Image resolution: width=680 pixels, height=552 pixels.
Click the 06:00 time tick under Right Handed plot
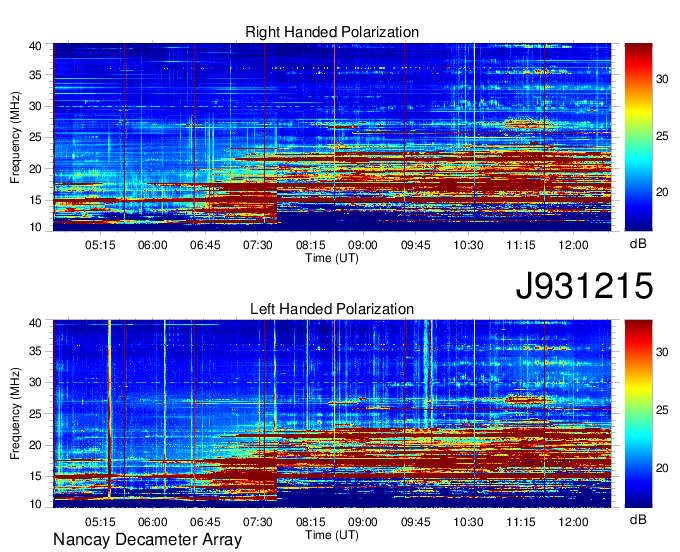[x=153, y=245]
